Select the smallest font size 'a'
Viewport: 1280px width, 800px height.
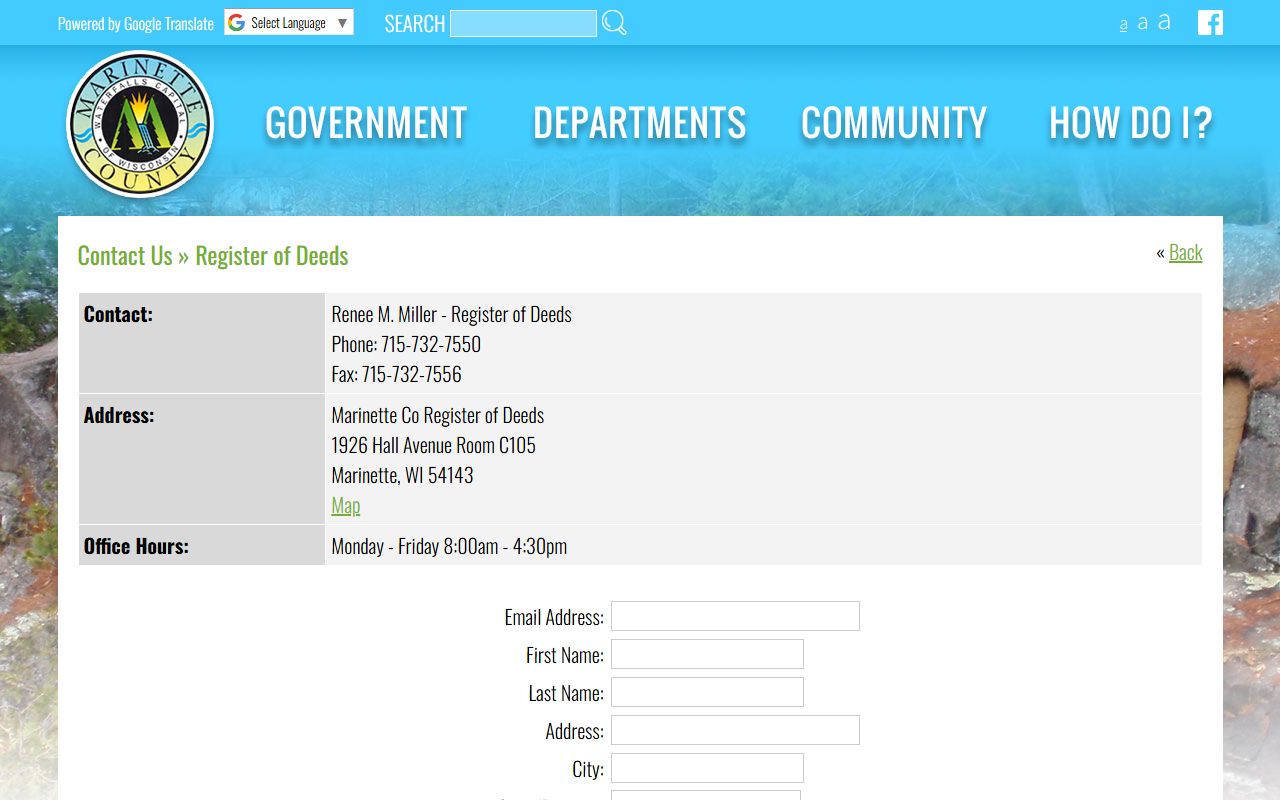point(1124,25)
